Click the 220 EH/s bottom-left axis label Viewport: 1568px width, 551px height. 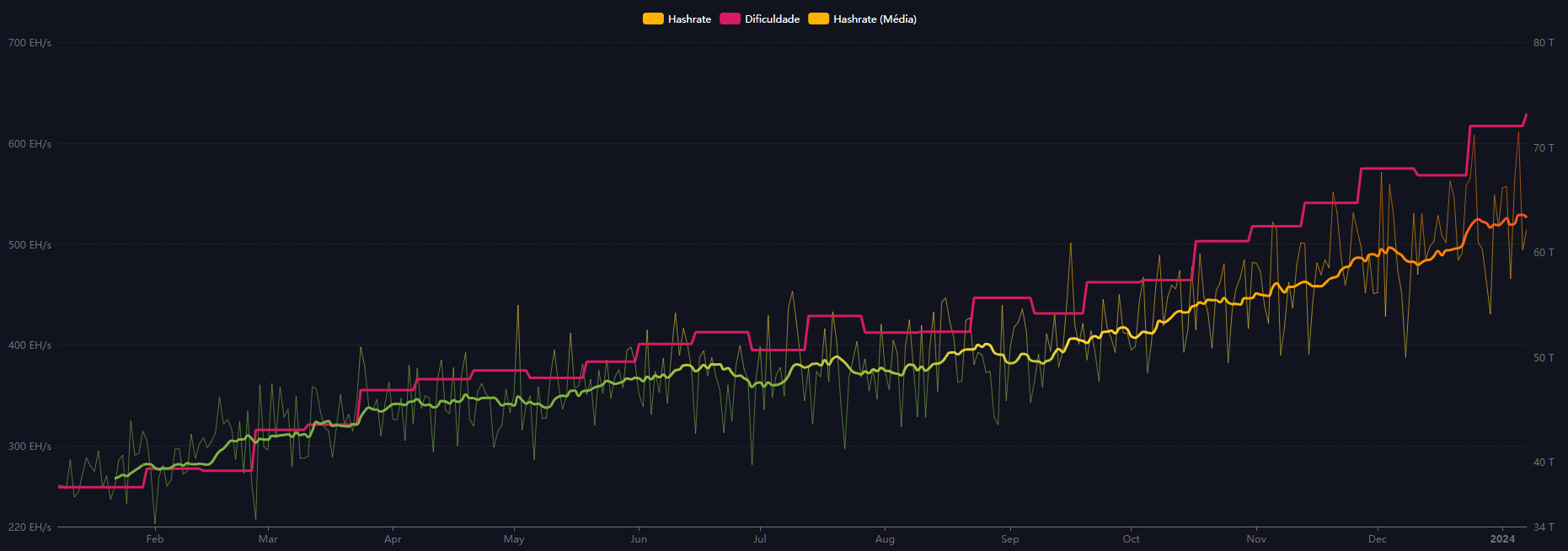[x=29, y=527]
